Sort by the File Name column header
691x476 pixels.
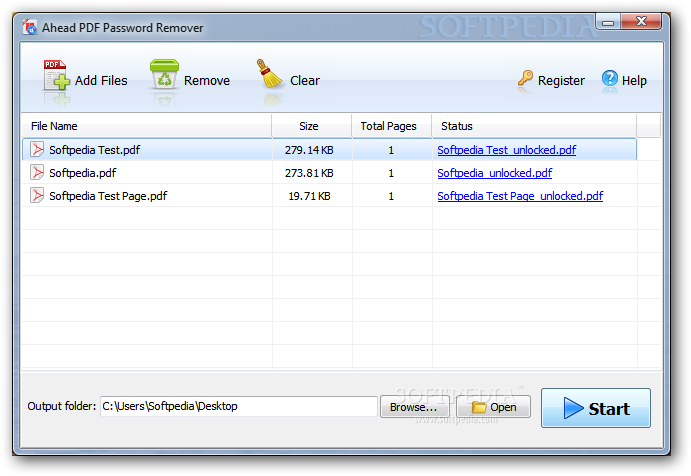pyautogui.click(x=147, y=126)
